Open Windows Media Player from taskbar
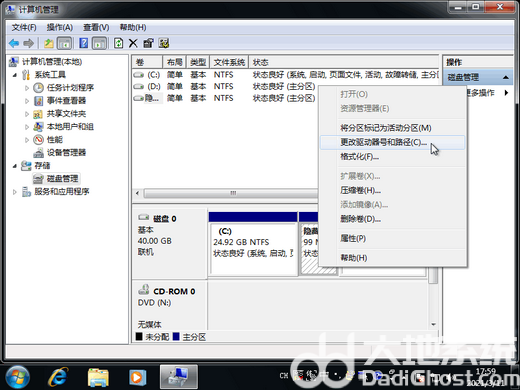 point(137,377)
